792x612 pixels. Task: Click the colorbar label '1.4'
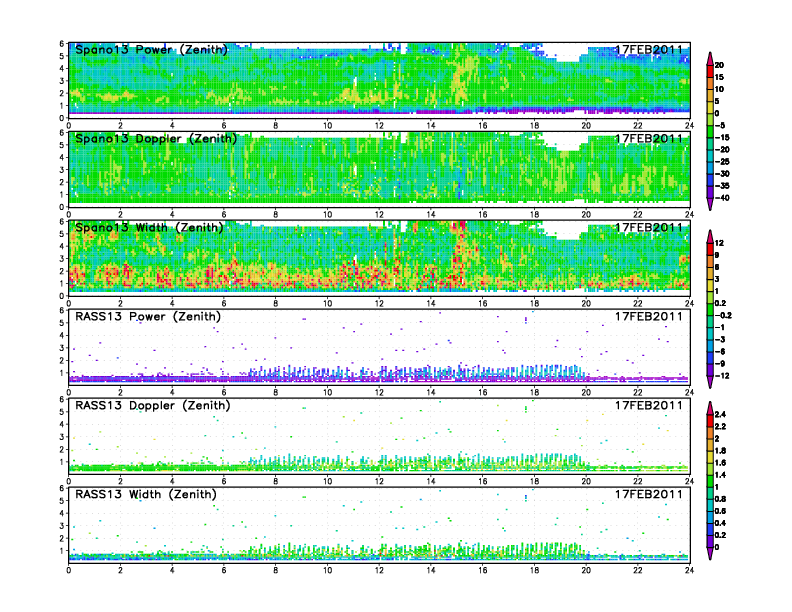coord(720,475)
